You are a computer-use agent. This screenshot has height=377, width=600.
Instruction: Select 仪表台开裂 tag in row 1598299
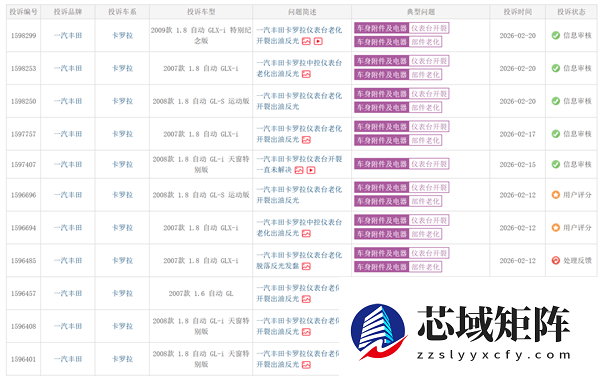(x=429, y=28)
